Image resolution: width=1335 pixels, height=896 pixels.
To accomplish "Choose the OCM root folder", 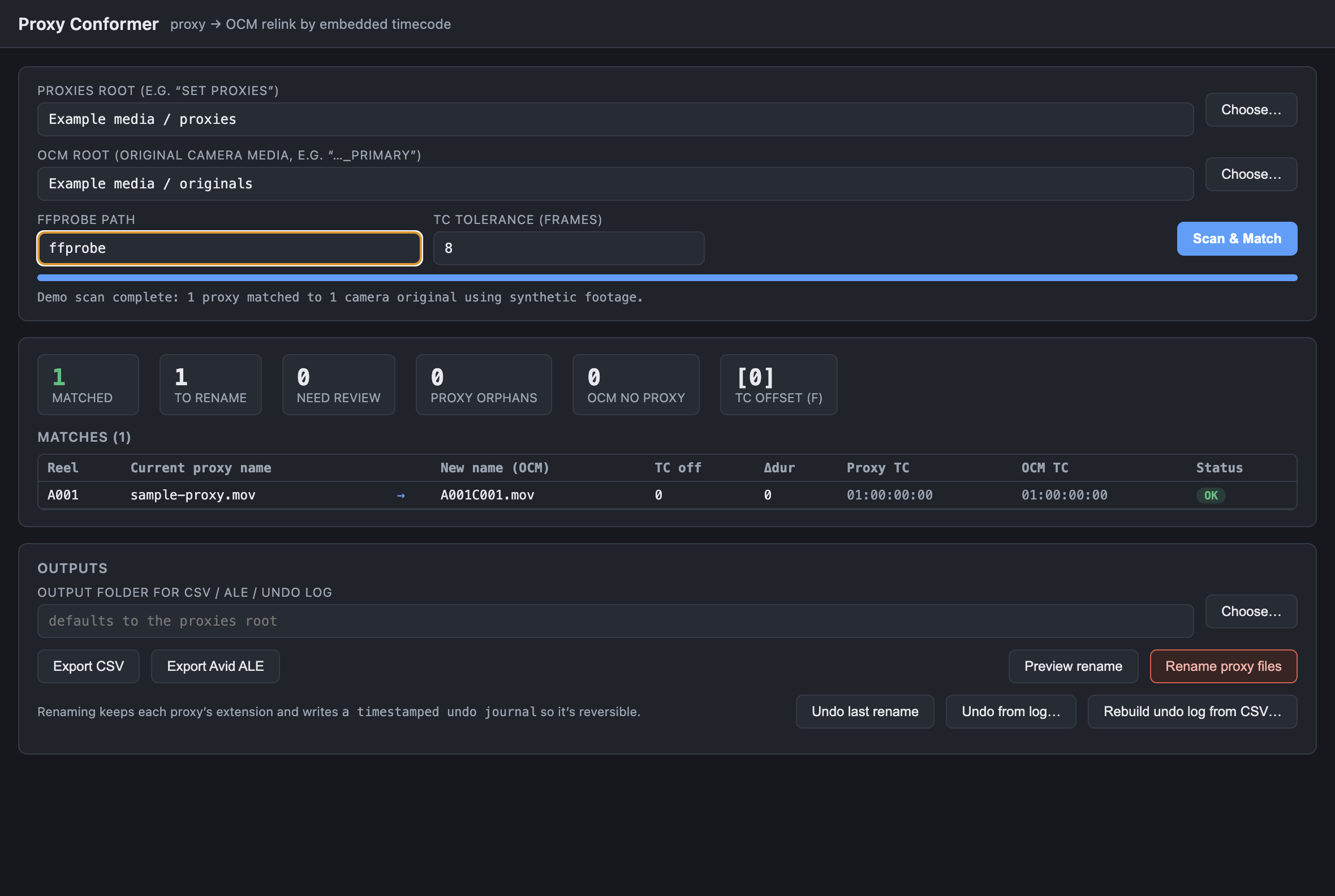I will [1251, 174].
